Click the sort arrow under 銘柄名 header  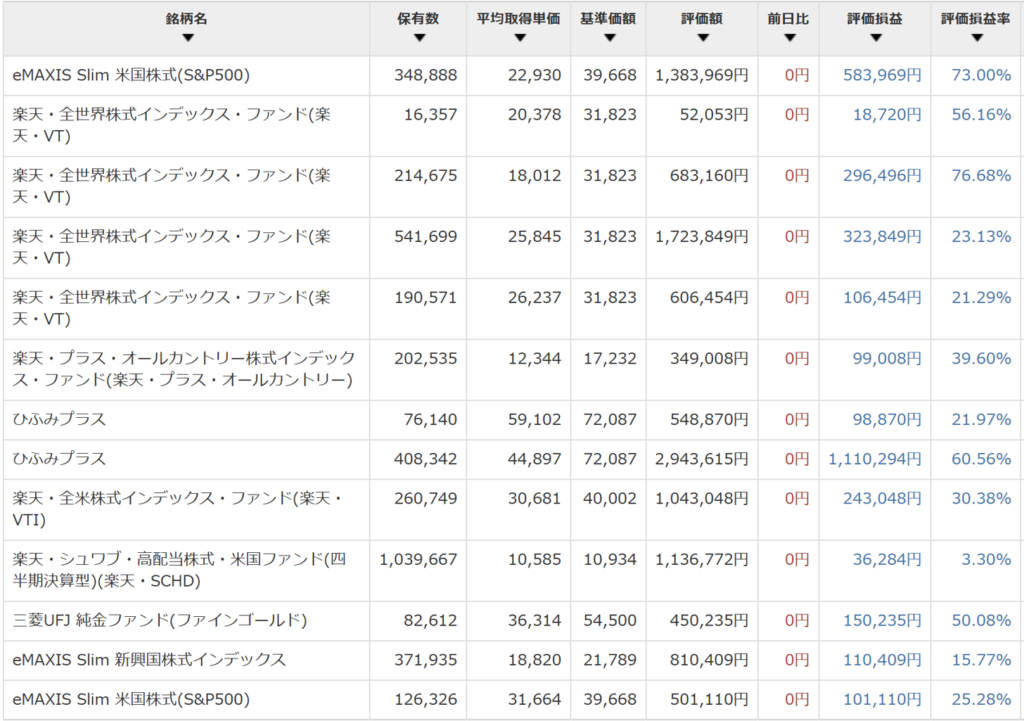coord(187,38)
